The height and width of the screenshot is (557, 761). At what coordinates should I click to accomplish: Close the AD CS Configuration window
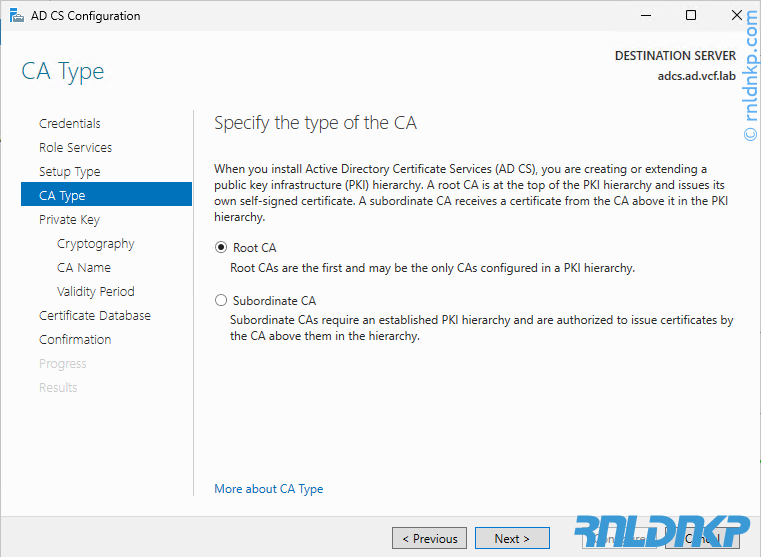tap(737, 16)
